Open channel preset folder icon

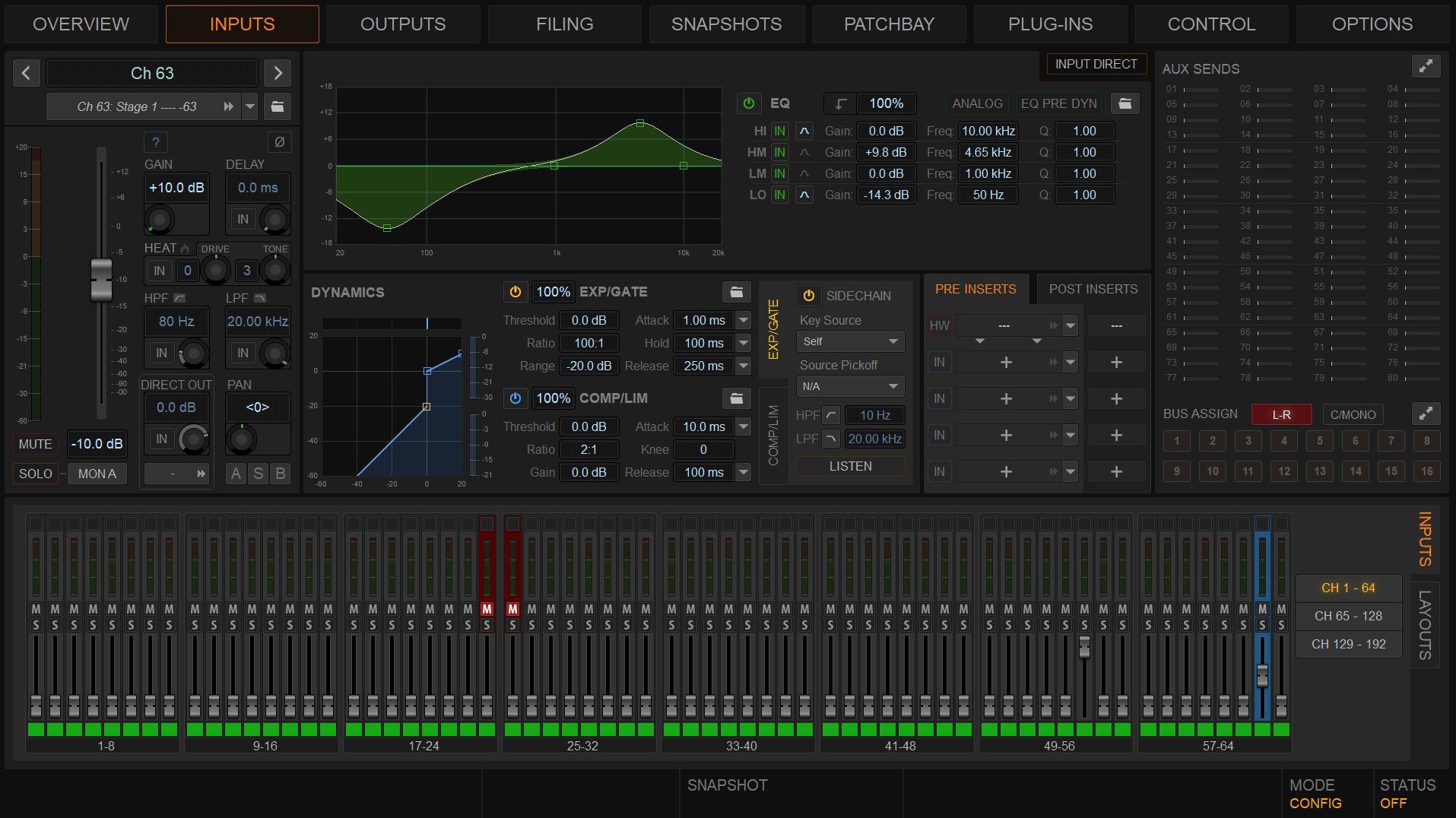click(278, 106)
